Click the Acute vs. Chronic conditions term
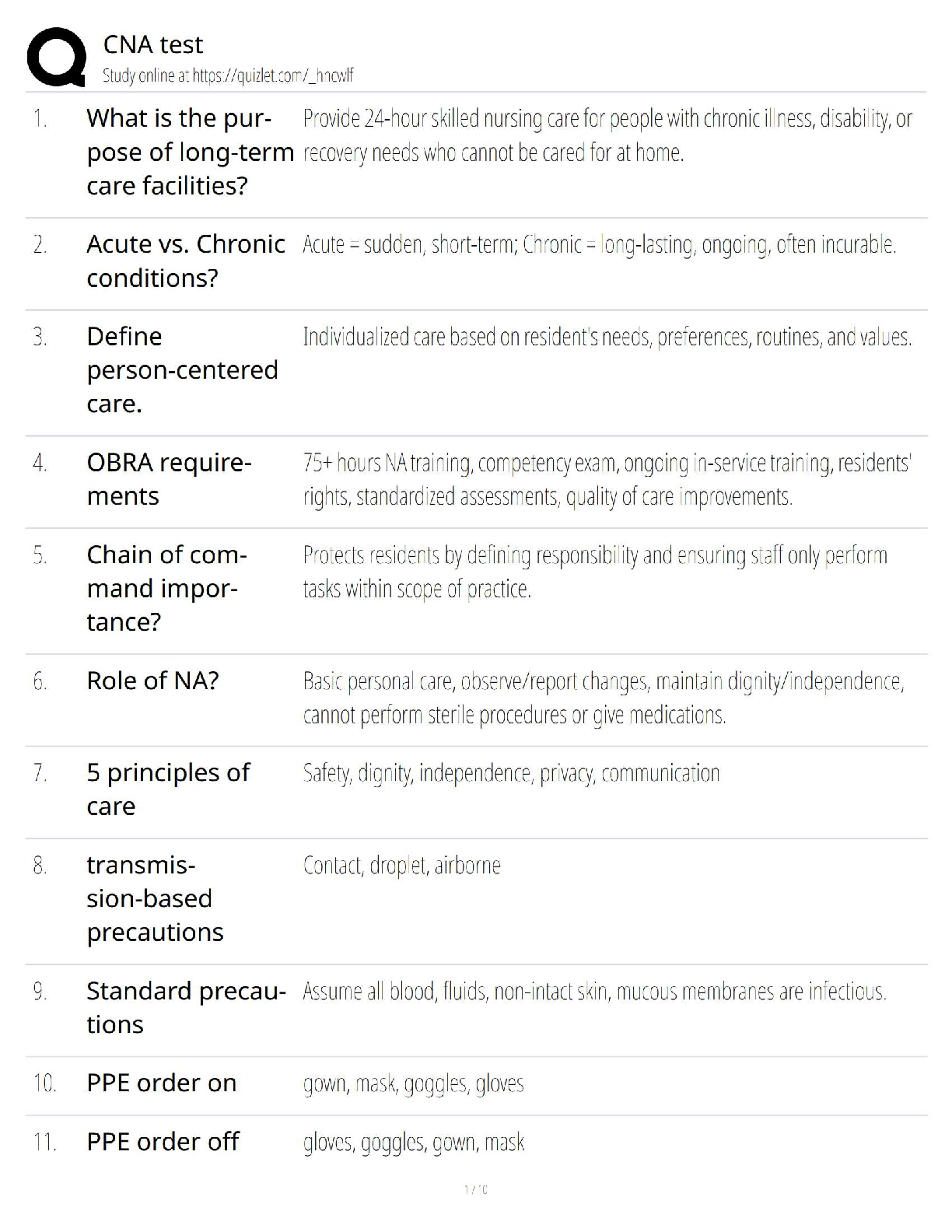This screenshot has height=1232, width=952. pyautogui.click(x=186, y=261)
